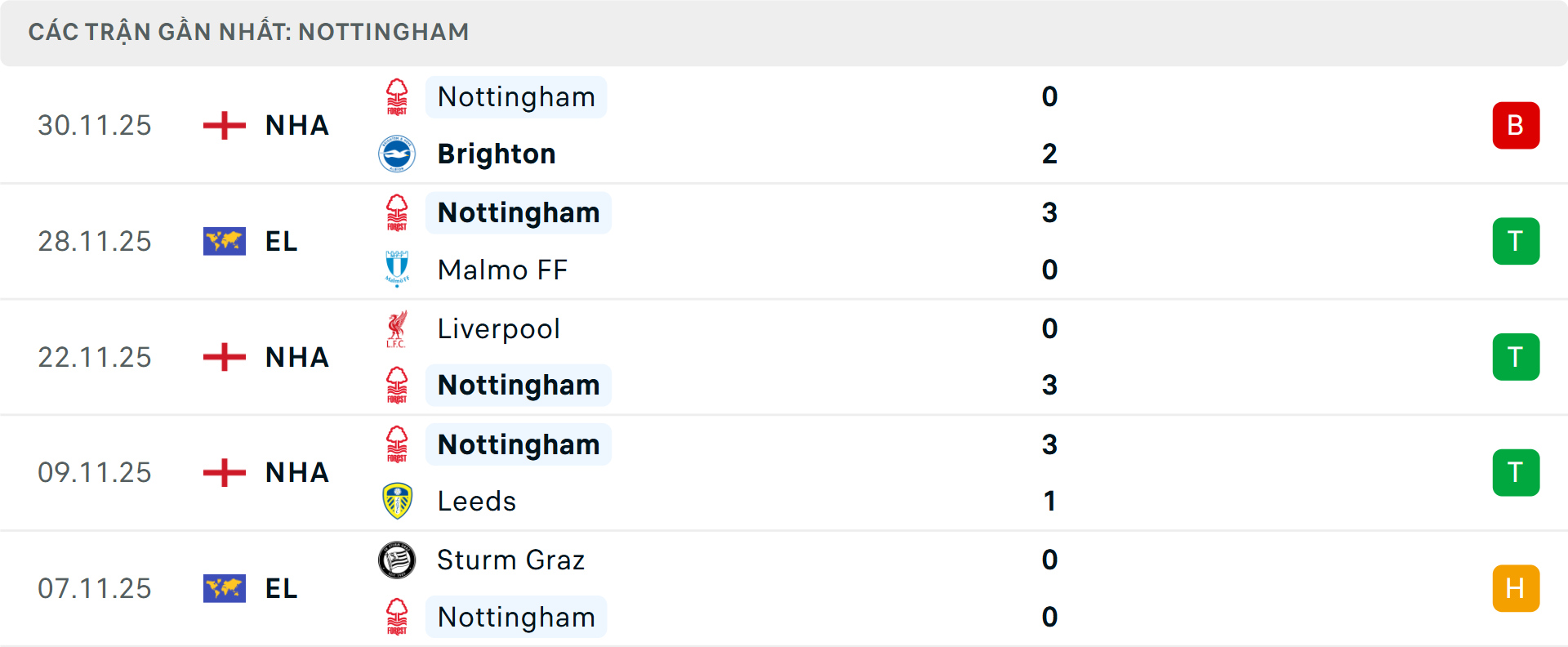Click NHA league label on 09.11.25 row

click(x=297, y=473)
